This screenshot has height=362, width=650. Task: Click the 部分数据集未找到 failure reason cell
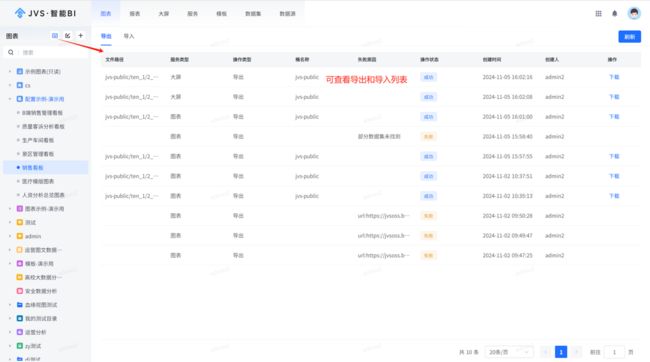pyautogui.click(x=379, y=136)
